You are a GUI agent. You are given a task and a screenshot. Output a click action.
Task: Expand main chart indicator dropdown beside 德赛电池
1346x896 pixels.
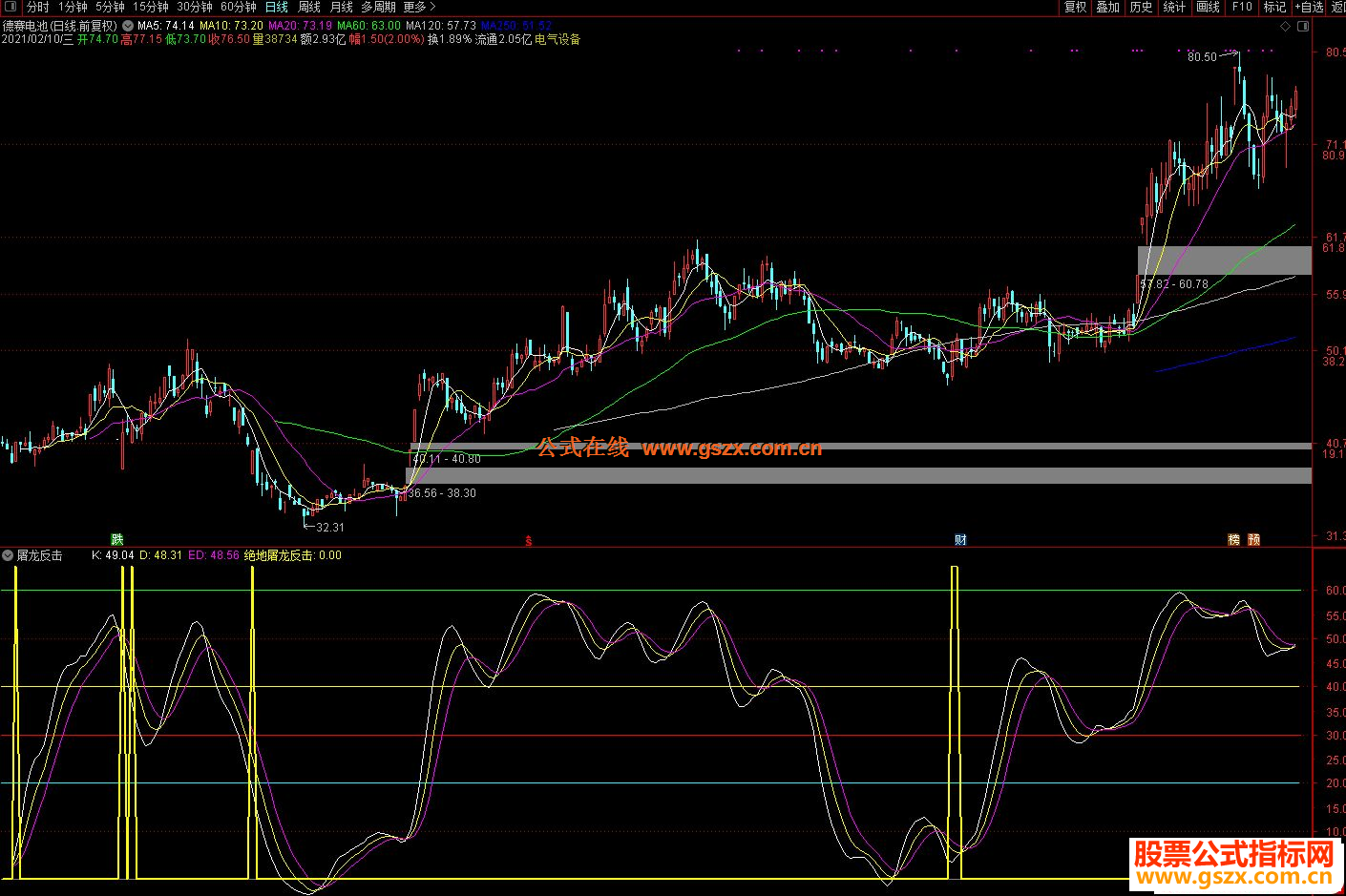(x=128, y=26)
